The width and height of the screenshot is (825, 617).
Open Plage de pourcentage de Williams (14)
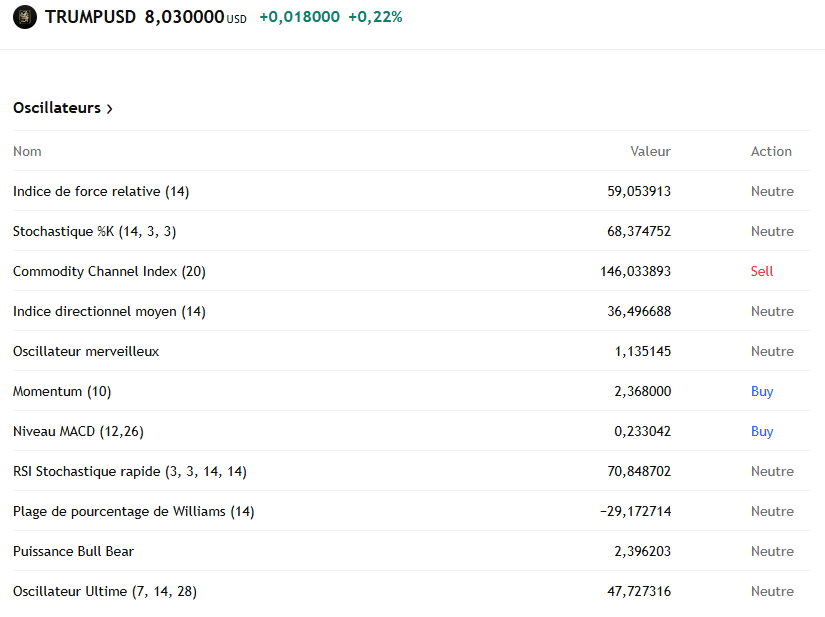point(133,511)
